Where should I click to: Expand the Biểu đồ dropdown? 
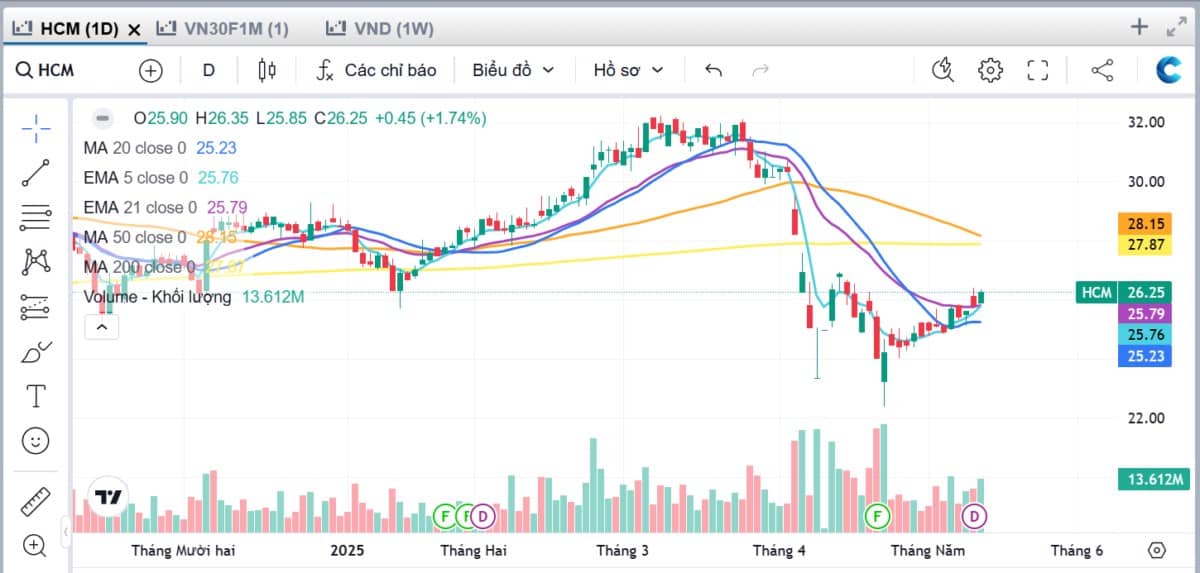(x=513, y=70)
